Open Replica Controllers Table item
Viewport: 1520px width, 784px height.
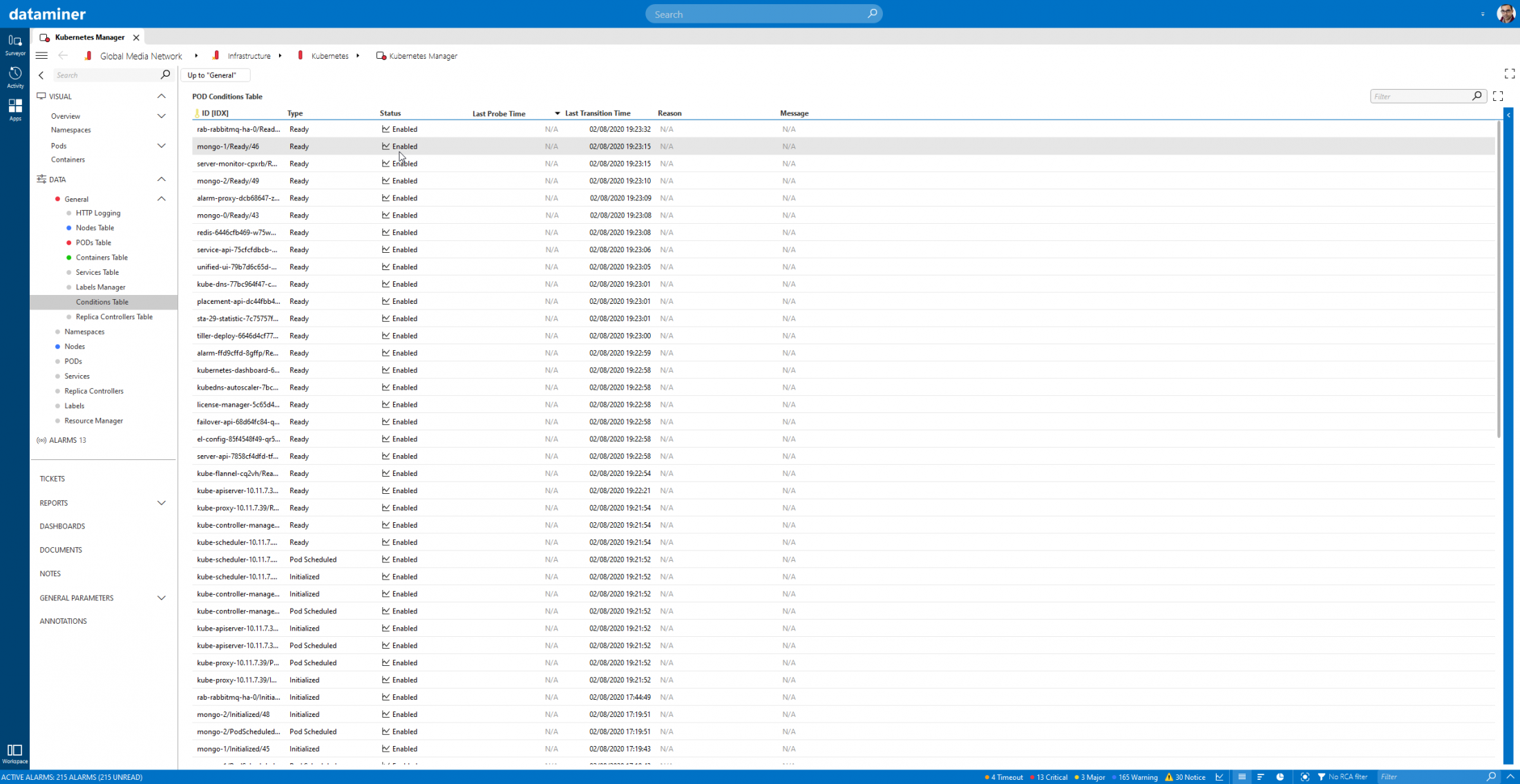point(114,317)
